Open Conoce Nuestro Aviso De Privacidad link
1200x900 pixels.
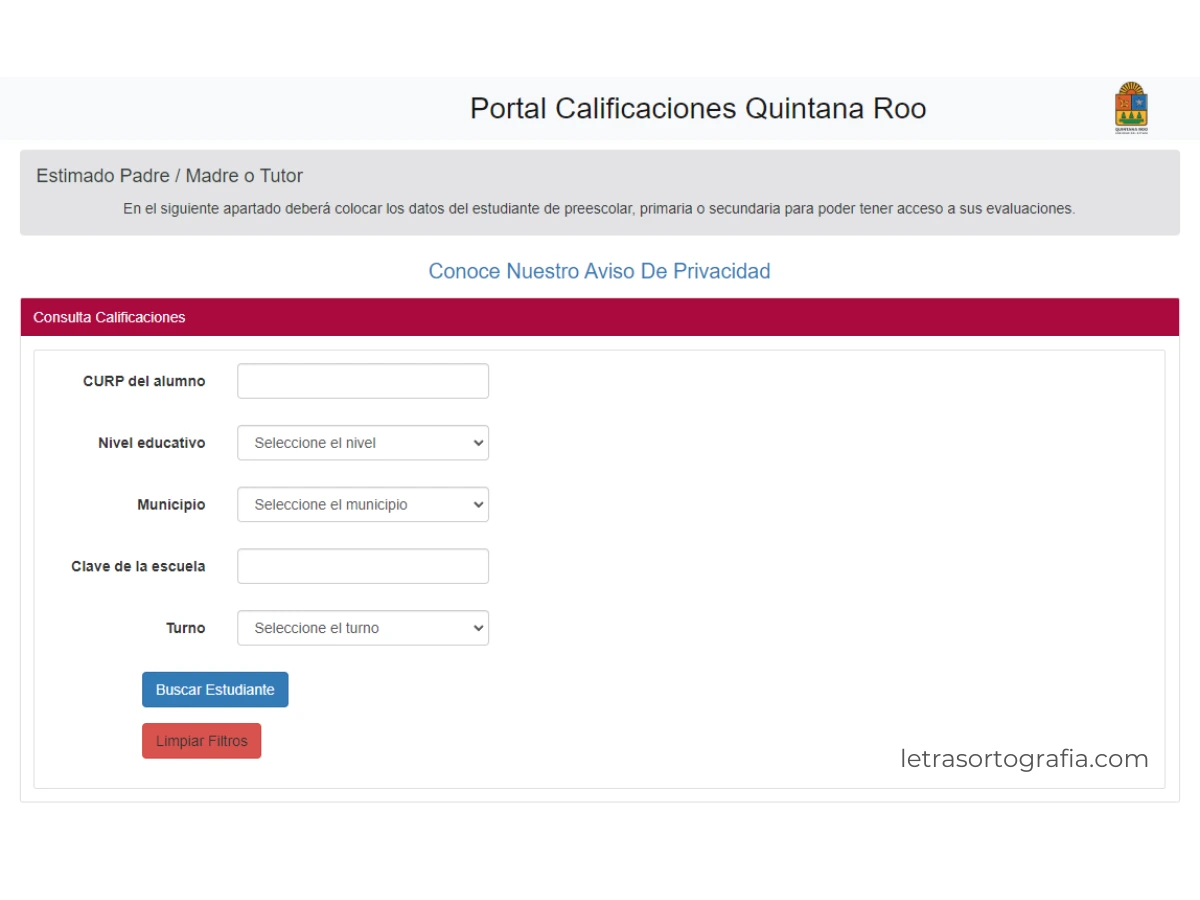point(599,271)
